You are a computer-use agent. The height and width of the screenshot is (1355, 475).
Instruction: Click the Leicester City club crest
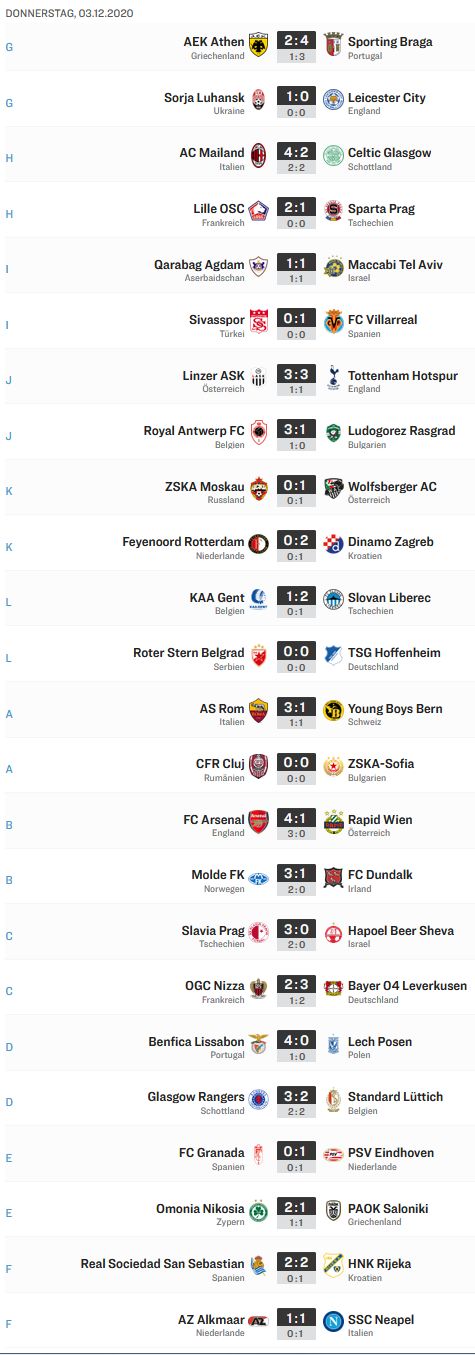333,101
